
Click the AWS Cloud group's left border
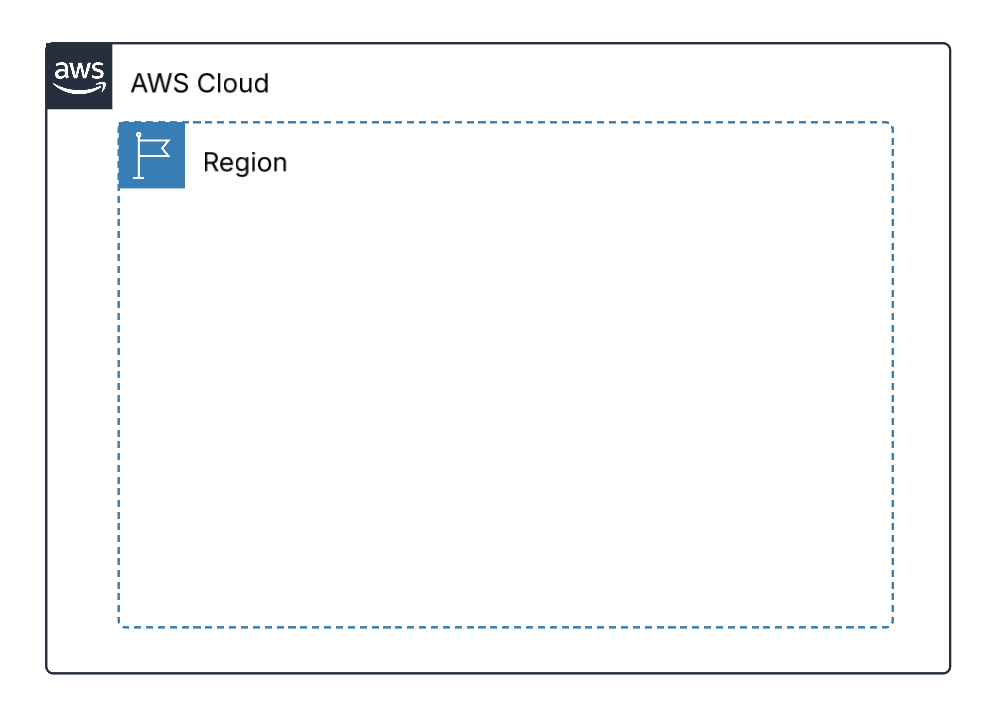tap(47, 390)
